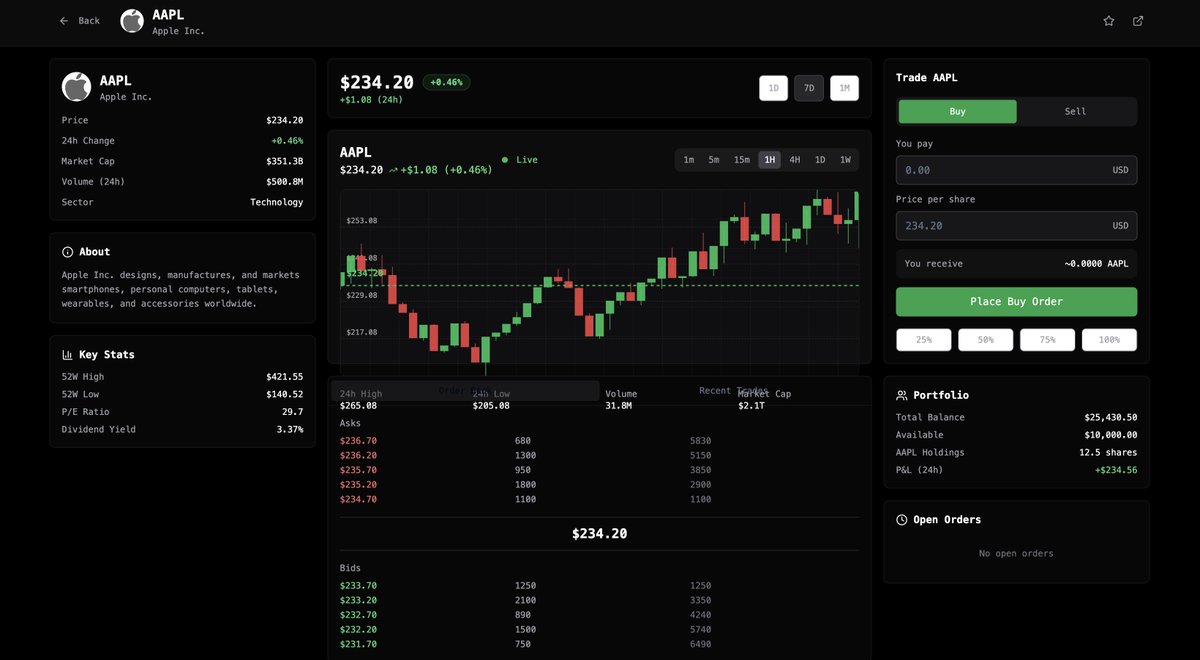The width and height of the screenshot is (1200, 660).
Task: Click the Open Orders clock icon
Action: tap(902, 520)
